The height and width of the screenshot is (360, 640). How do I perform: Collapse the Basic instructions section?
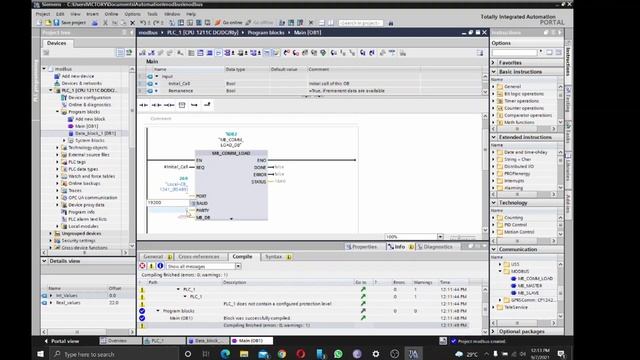pyautogui.click(x=494, y=72)
